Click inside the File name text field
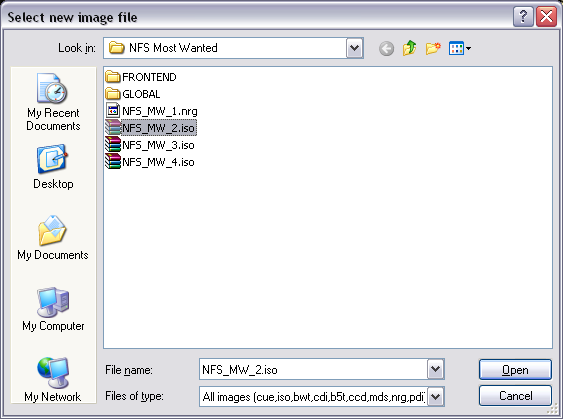The height and width of the screenshot is (419, 563). coord(313,369)
